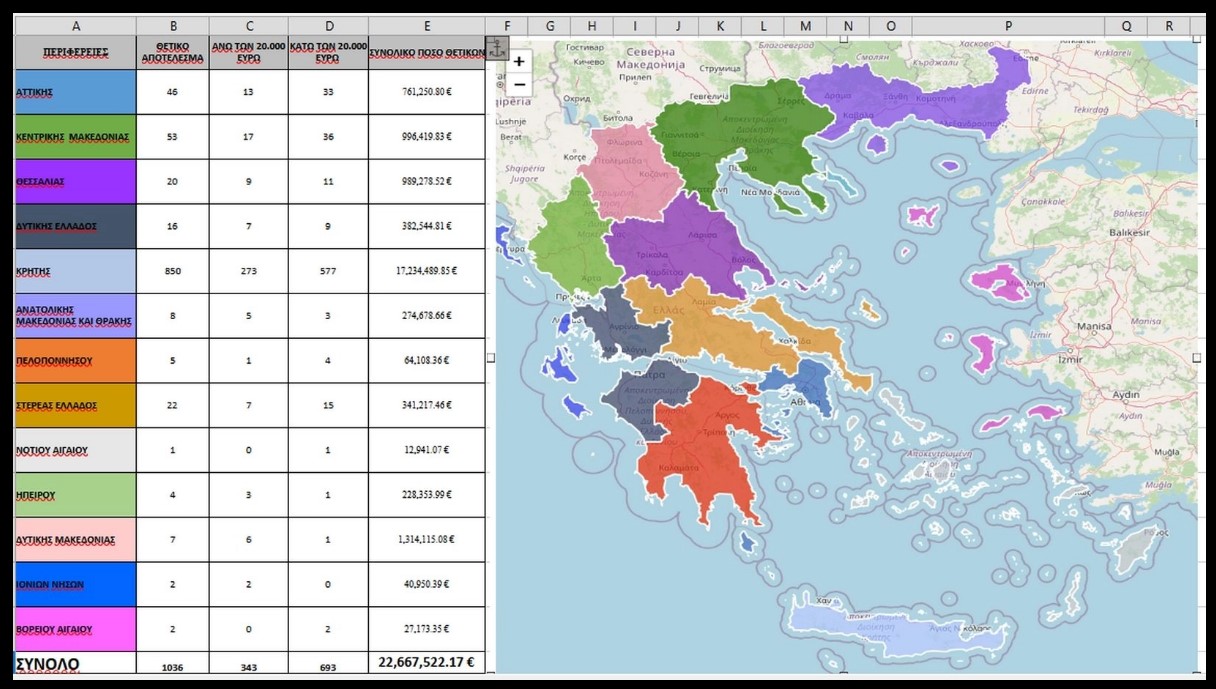Click the ΚΡΗΤΗΣ total amount 17,234,489.85 € cell

[426, 271]
